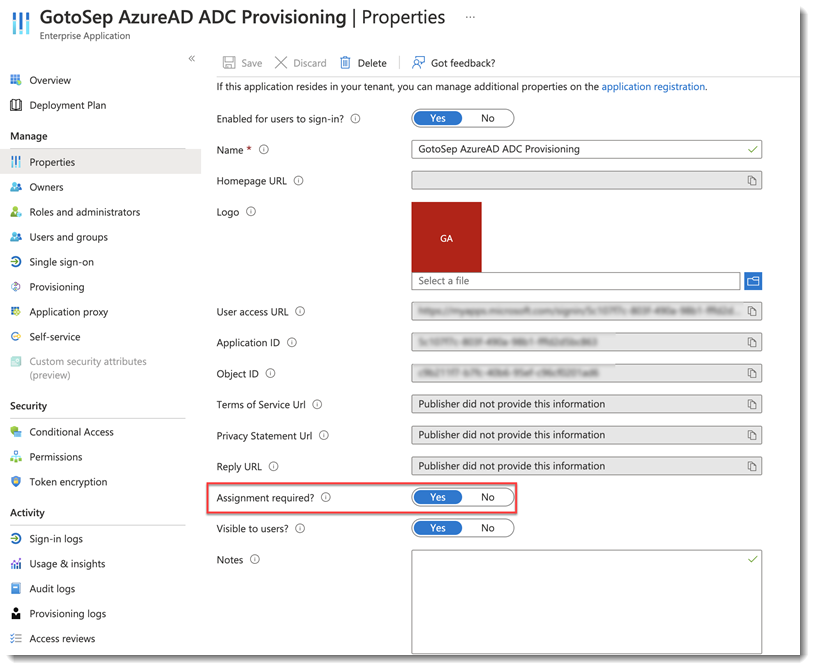Click the Notes text area
The width and height of the screenshot is (815, 670).
pos(586,601)
